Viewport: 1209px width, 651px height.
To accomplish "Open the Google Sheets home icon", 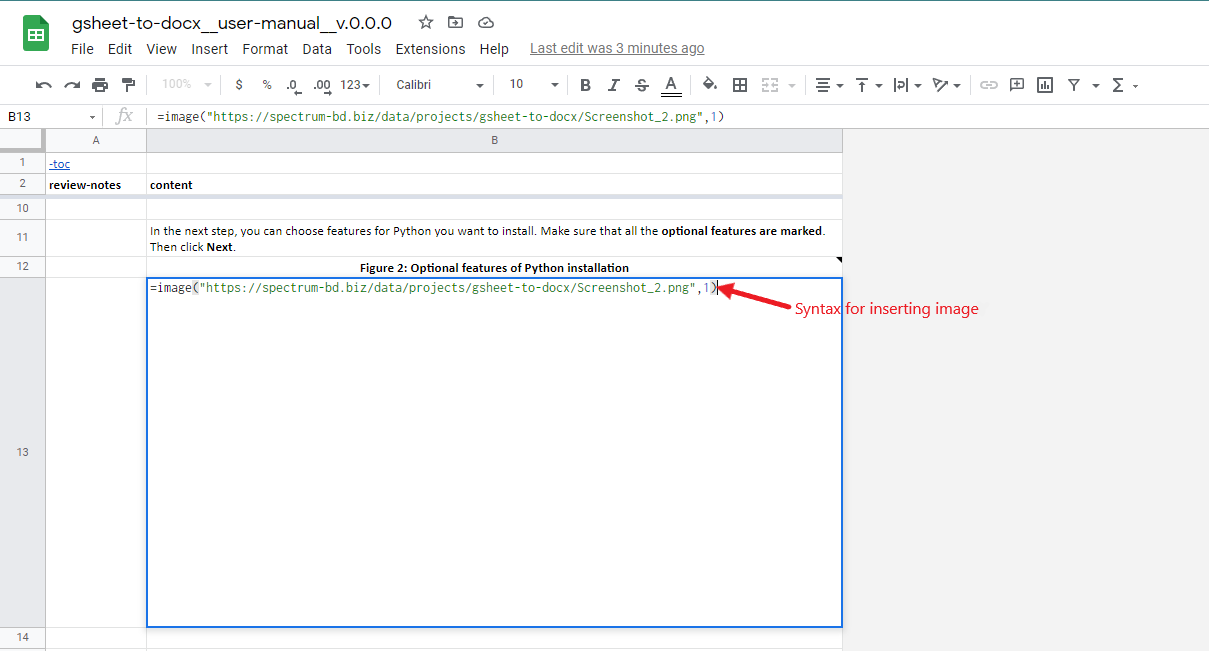I will [36, 35].
